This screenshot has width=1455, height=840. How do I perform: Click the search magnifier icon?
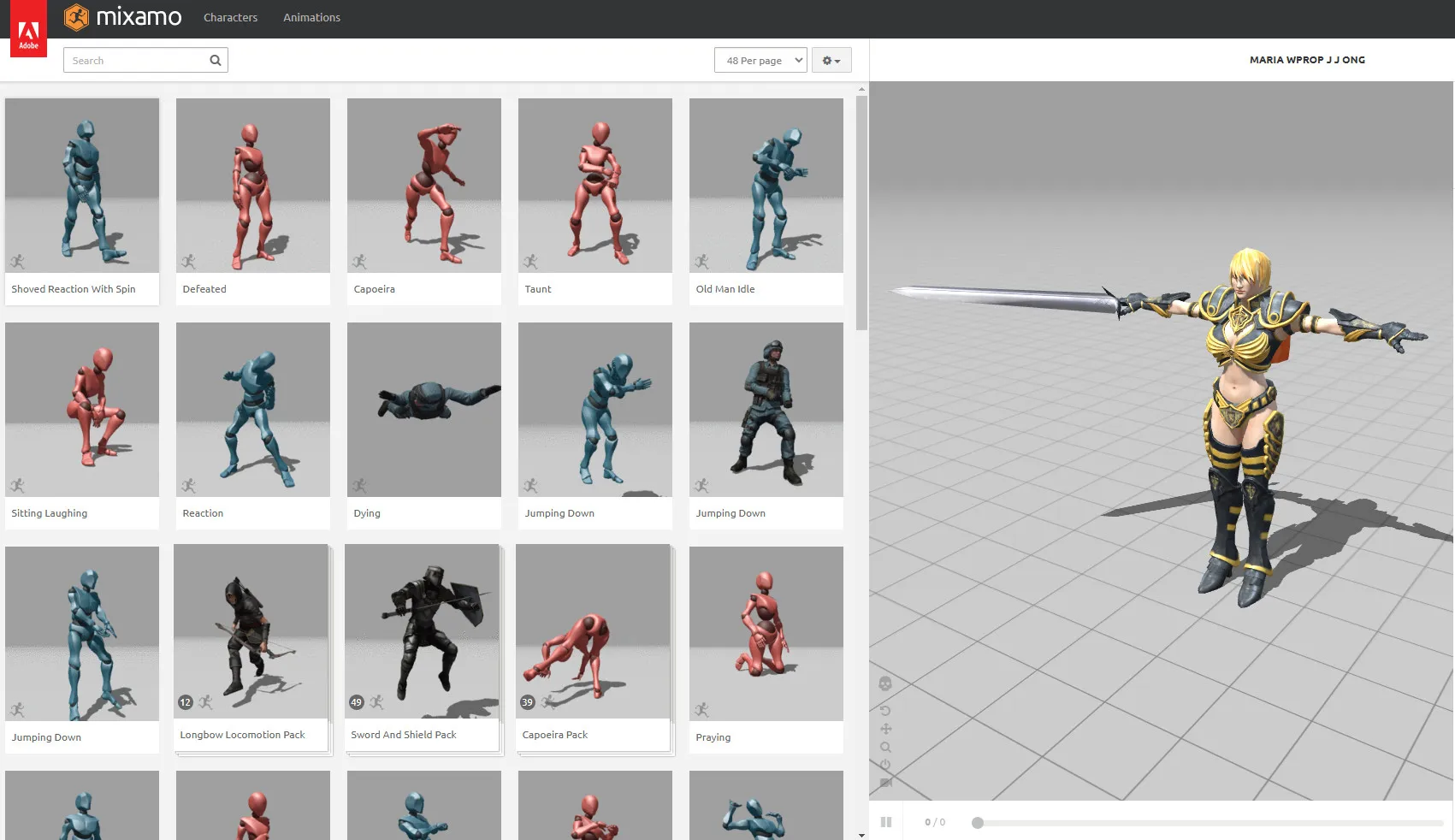(x=216, y=60)
